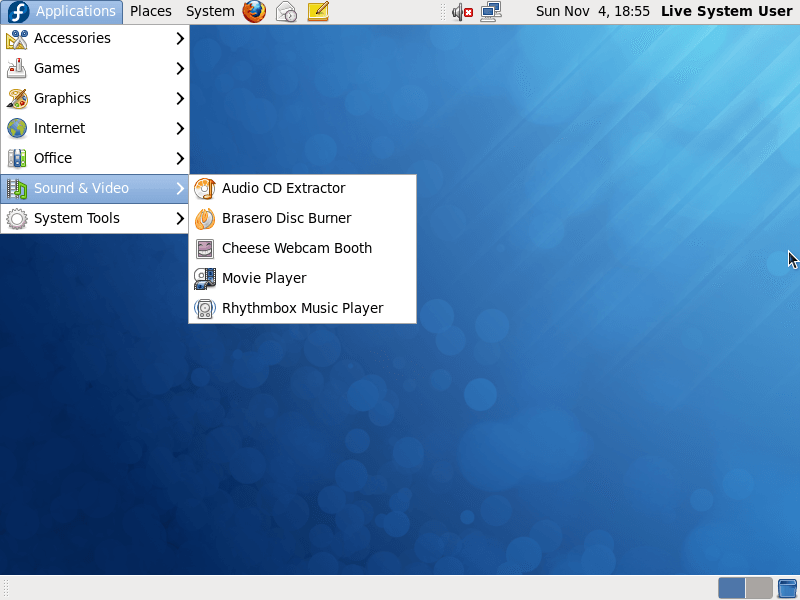Select the System Tools entry

pyautogui.click(x=95, y=219)
